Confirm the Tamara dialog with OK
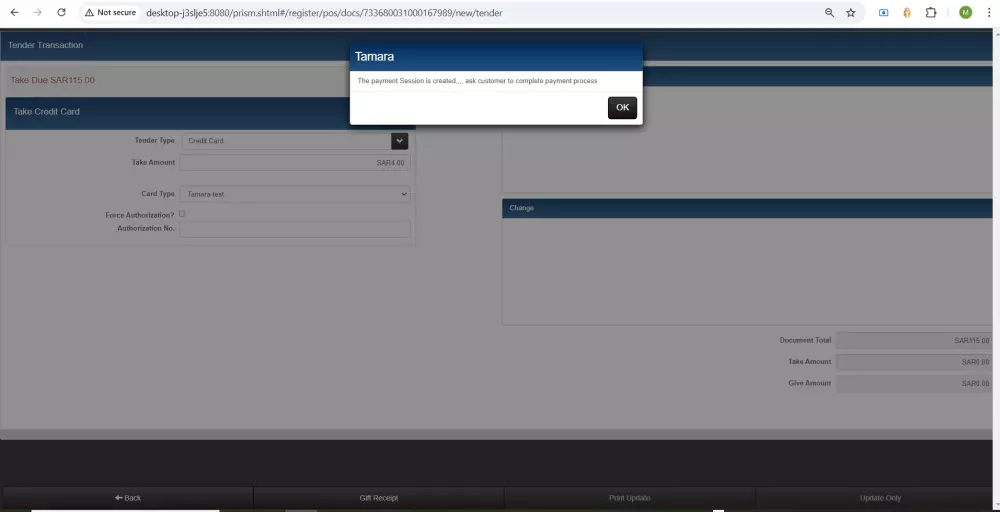This screenshot has height=512, width=1000. [x=622, y=108]
